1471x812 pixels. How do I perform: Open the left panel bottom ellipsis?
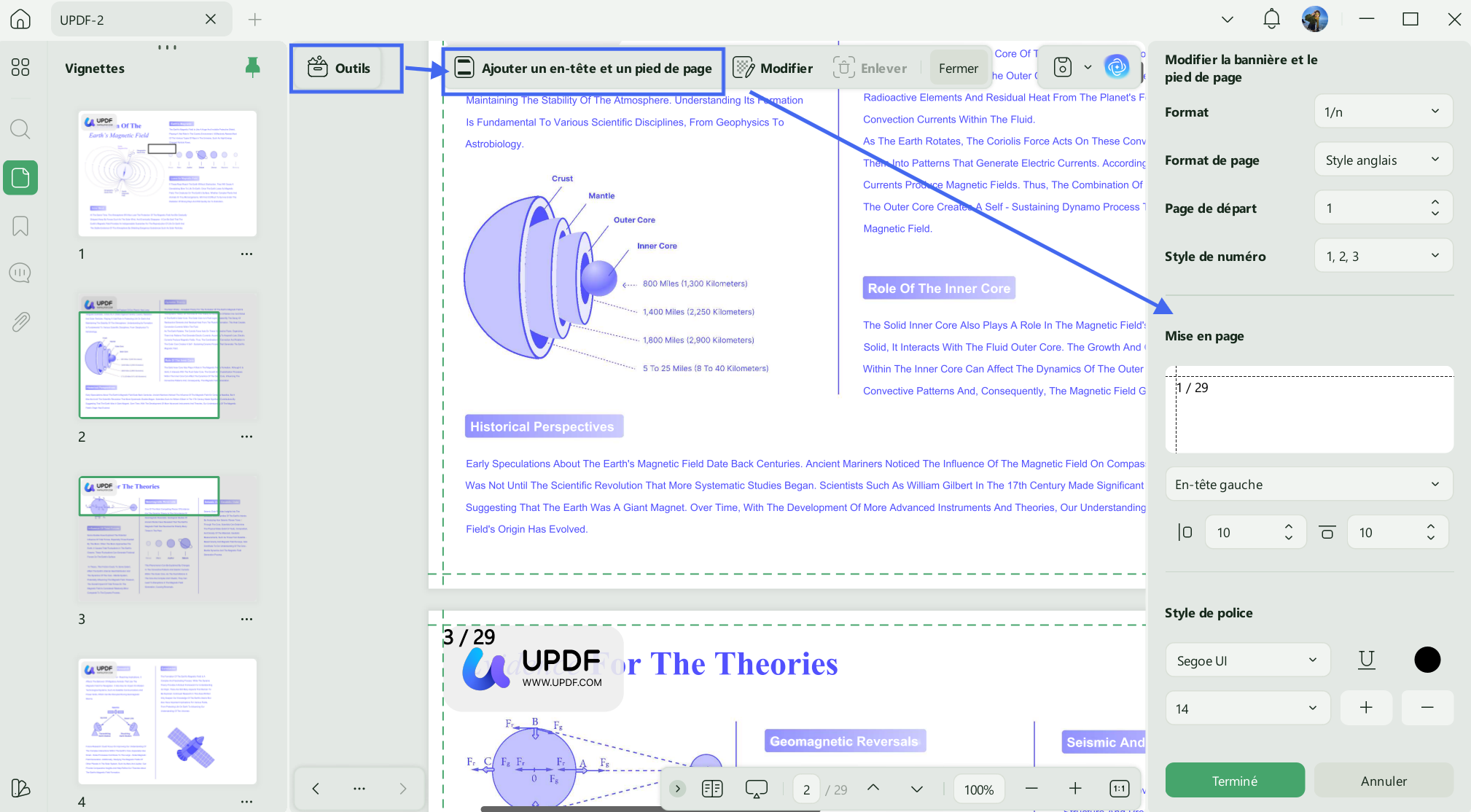pos(359,788)
